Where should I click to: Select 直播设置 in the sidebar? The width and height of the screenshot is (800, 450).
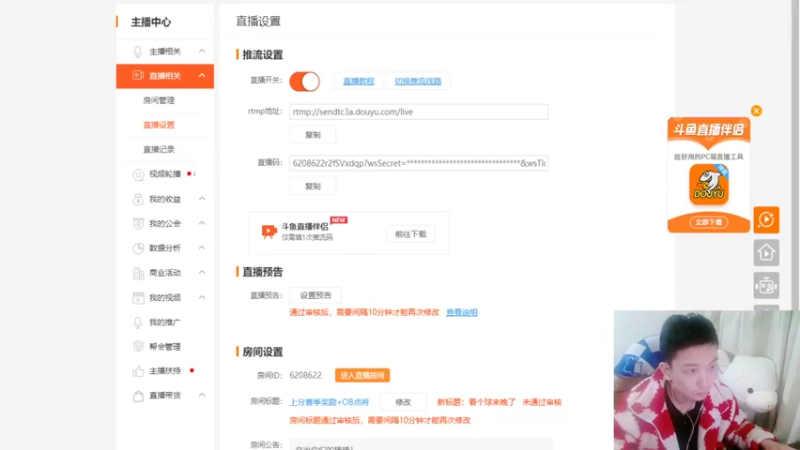[x=159, y=125]
